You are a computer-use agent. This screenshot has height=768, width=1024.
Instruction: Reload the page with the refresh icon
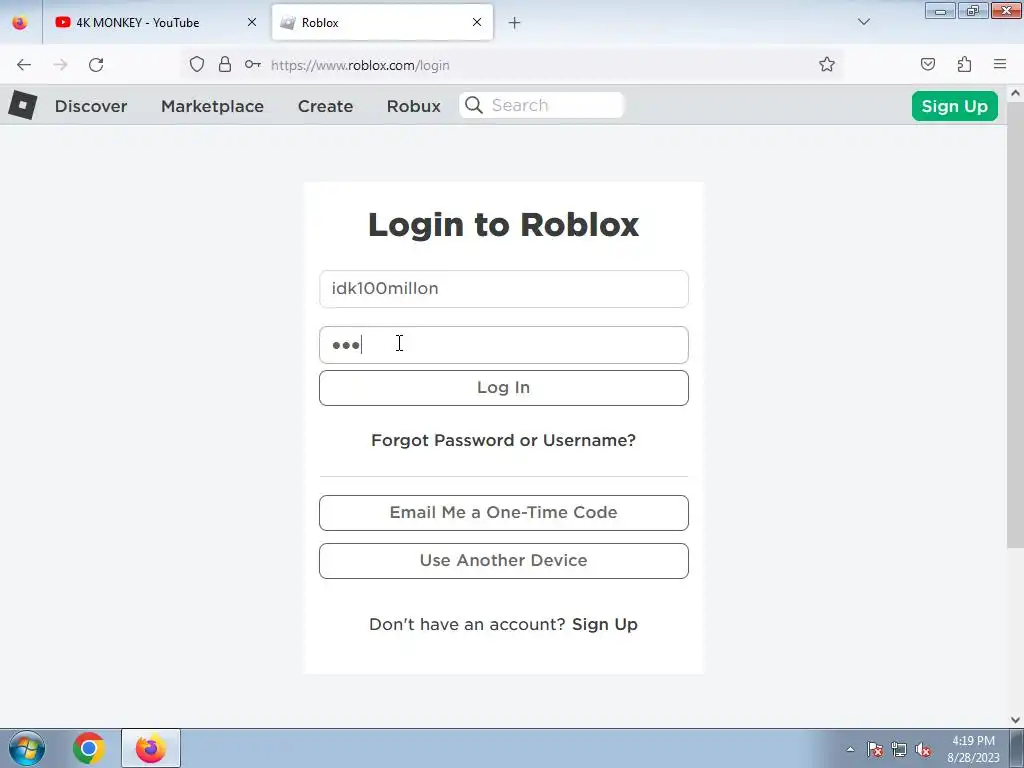[96, 65]
